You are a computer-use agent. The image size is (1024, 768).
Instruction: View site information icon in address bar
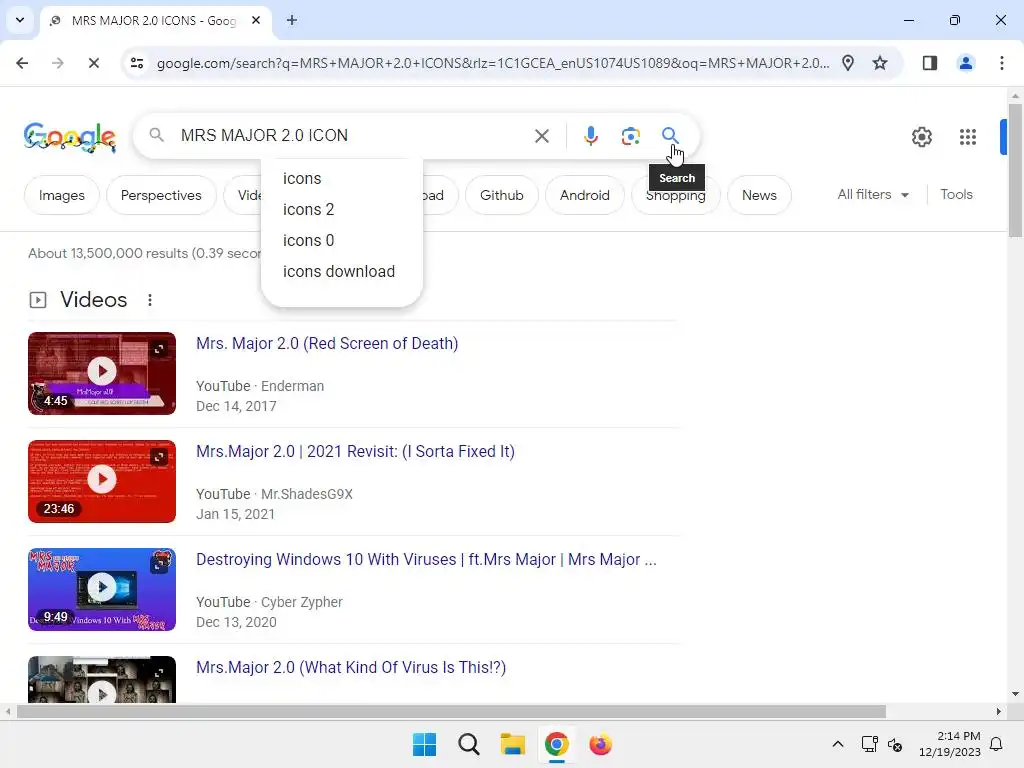(x=137, y=63)
